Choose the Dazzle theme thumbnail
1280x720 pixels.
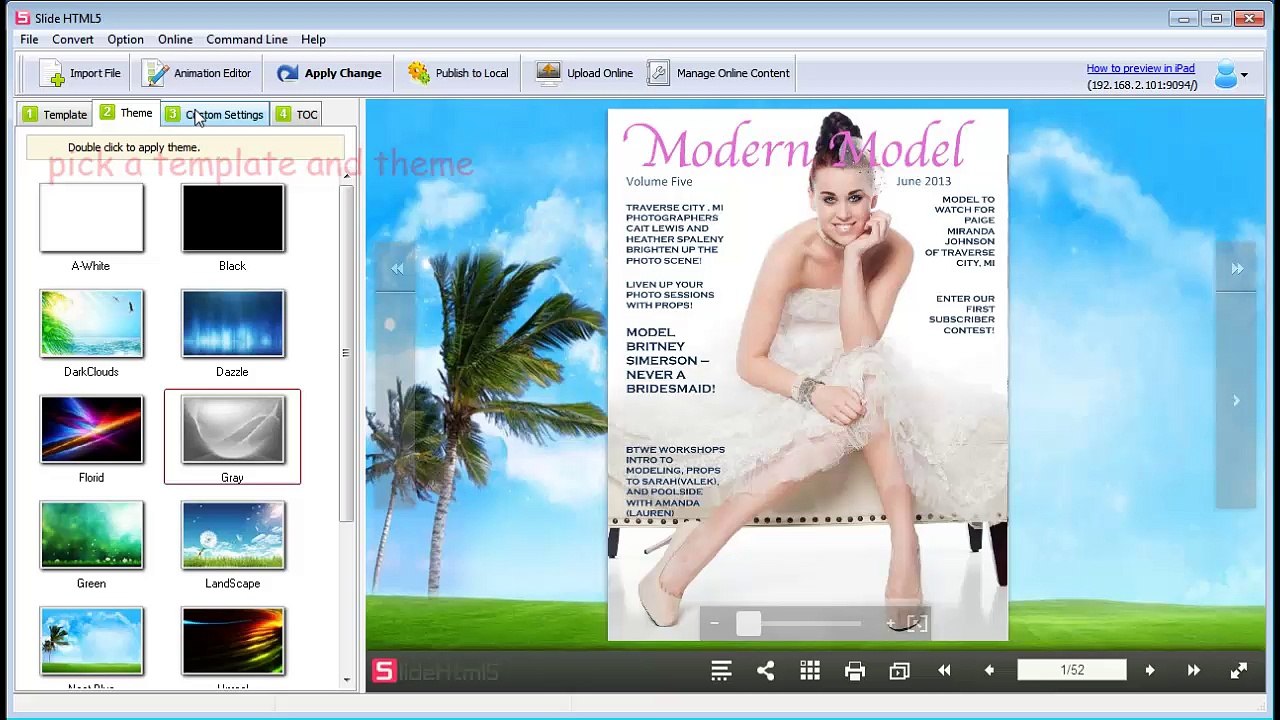233,324
